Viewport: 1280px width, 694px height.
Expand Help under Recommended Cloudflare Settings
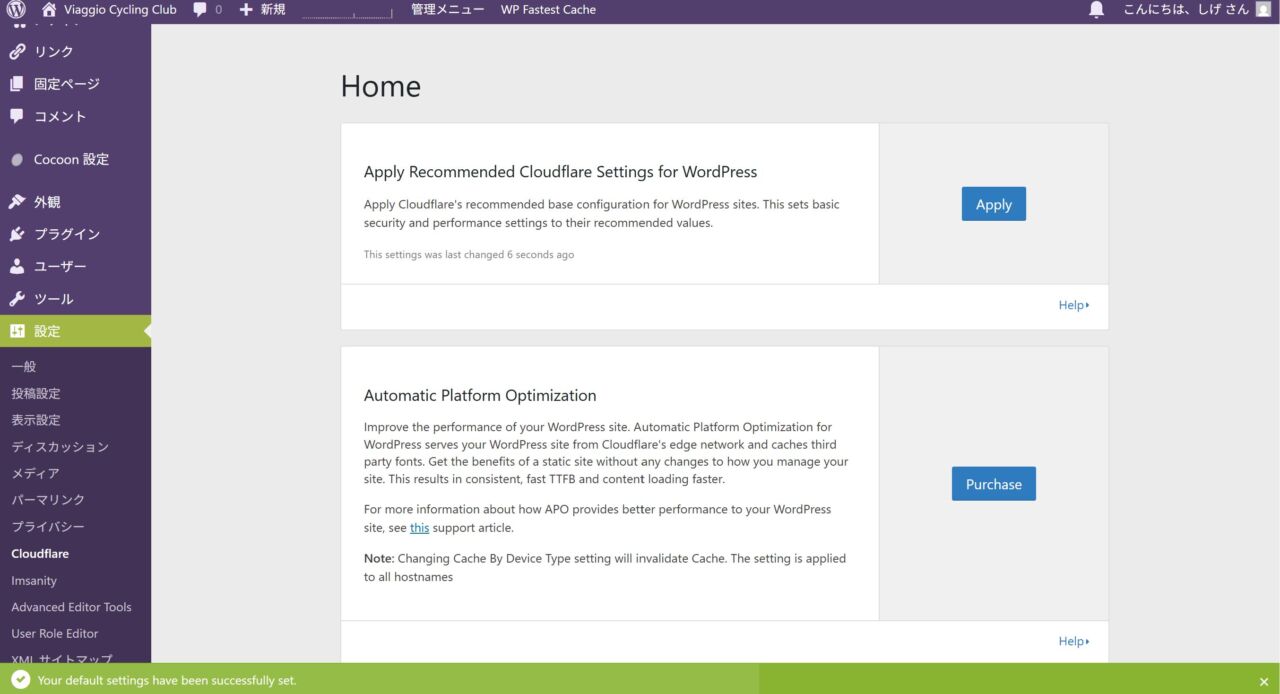coord(1073,305)
